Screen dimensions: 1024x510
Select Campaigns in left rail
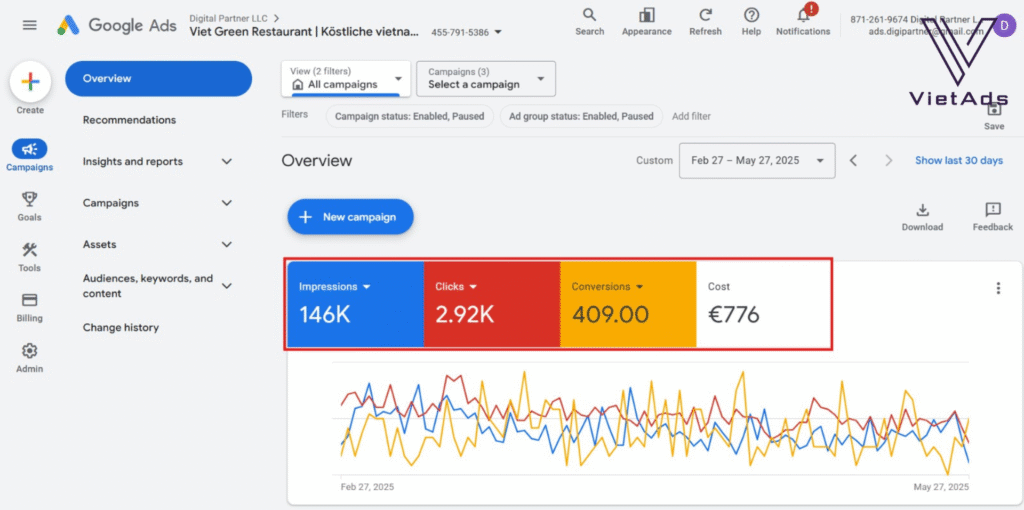coord(29,155)
